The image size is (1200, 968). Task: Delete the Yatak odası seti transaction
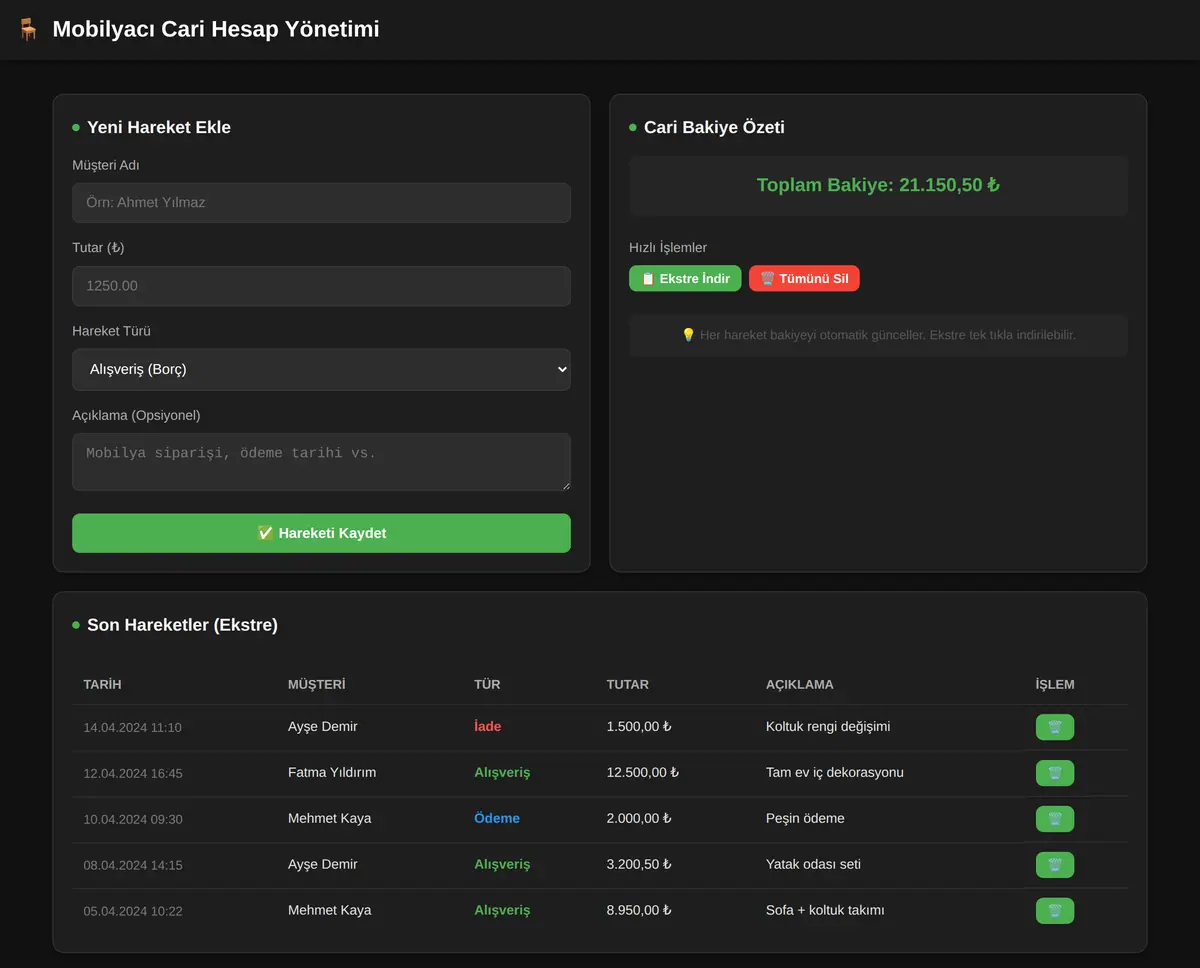(1055, 865)
